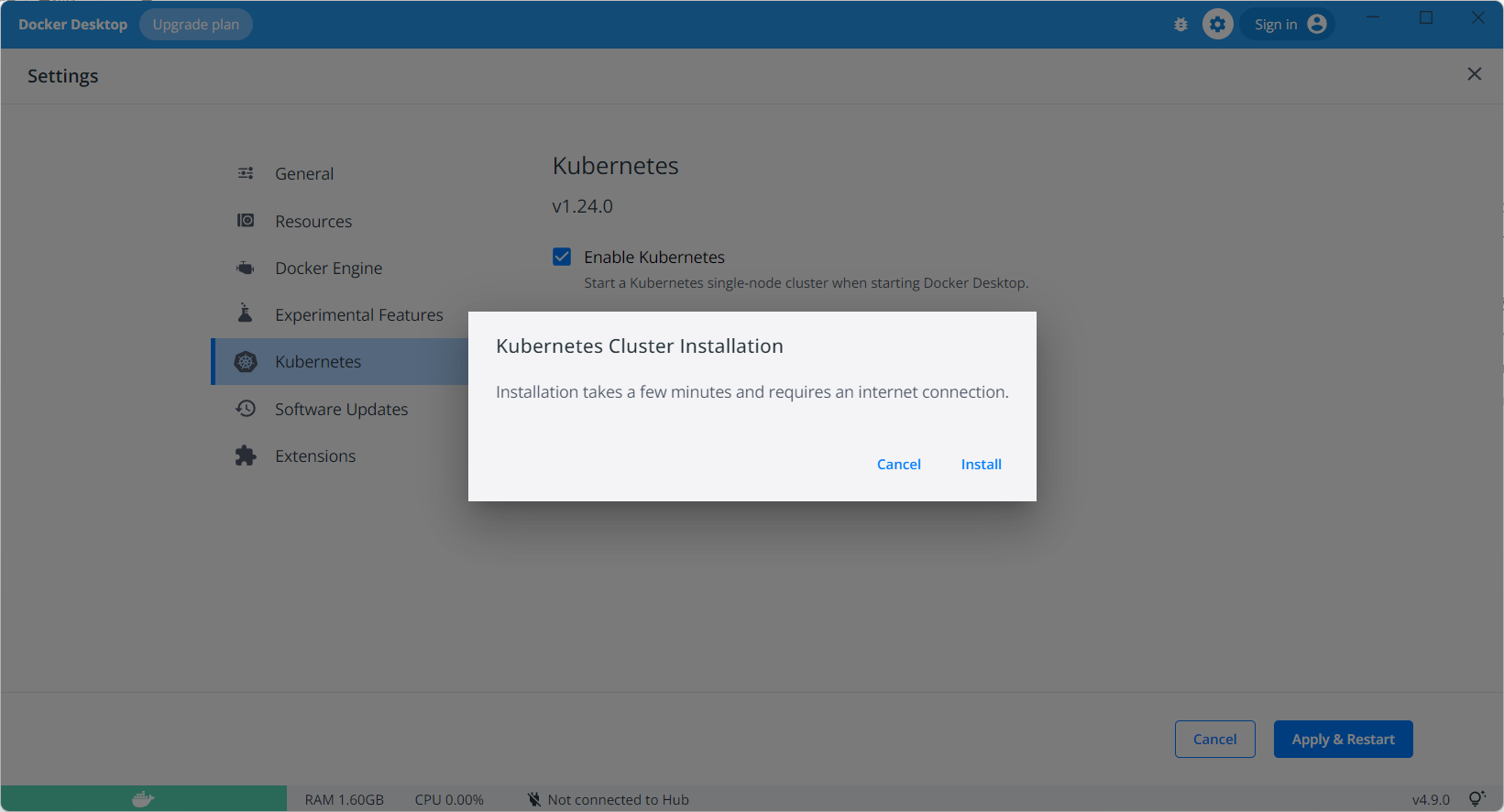
Task: Open settings via the gear icon
Action: (1217, 25)
